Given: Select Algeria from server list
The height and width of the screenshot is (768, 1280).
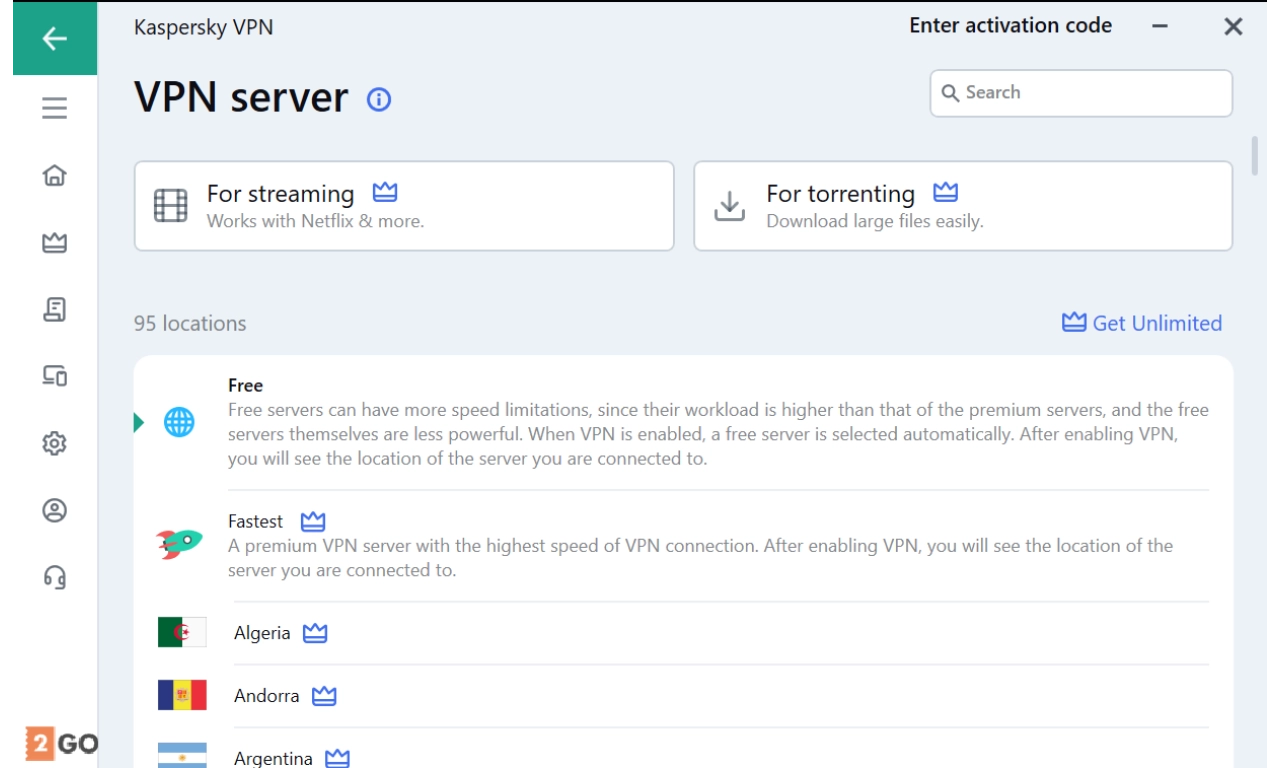Looking at the screenshot, I should pos(262,633).
